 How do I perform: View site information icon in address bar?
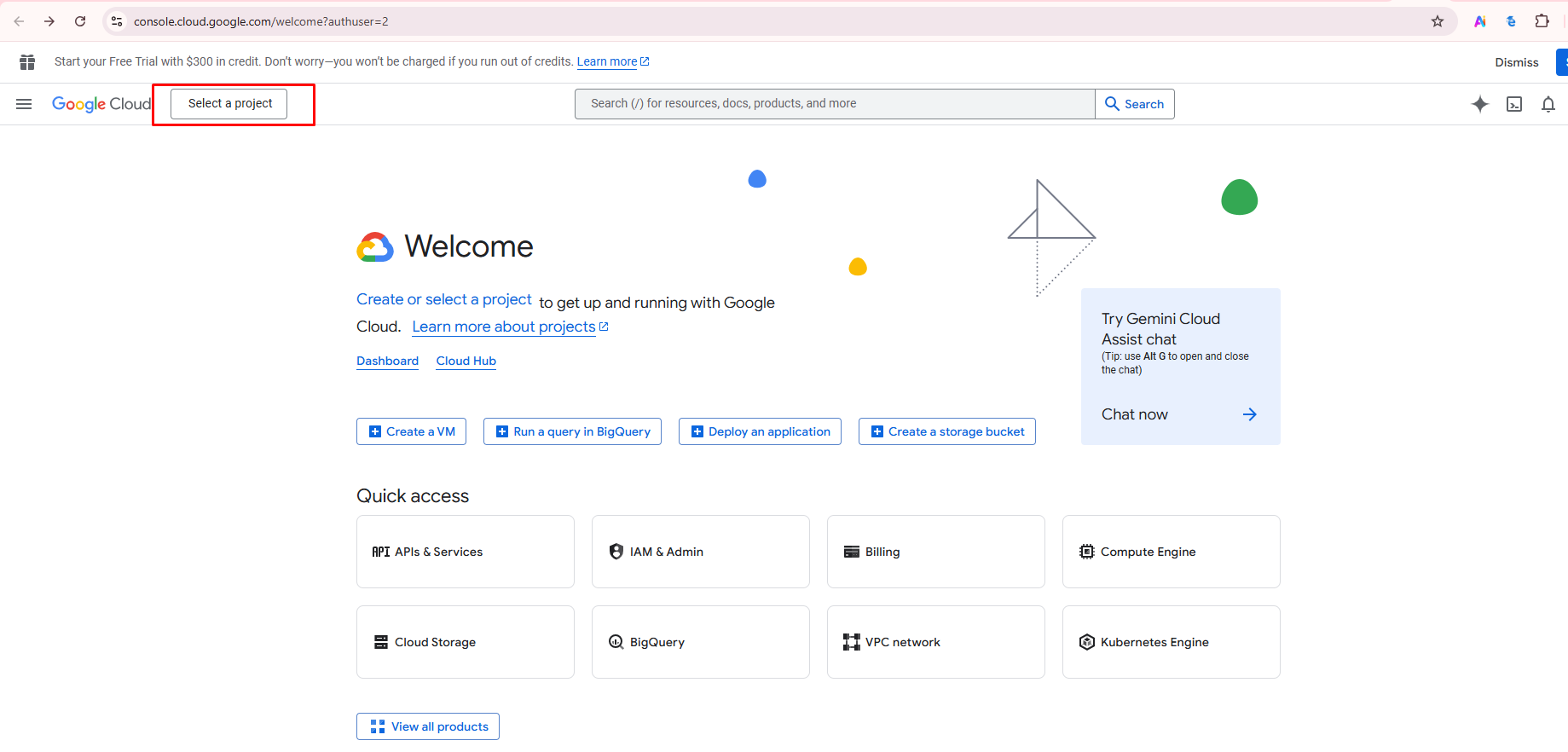(117, 21)
